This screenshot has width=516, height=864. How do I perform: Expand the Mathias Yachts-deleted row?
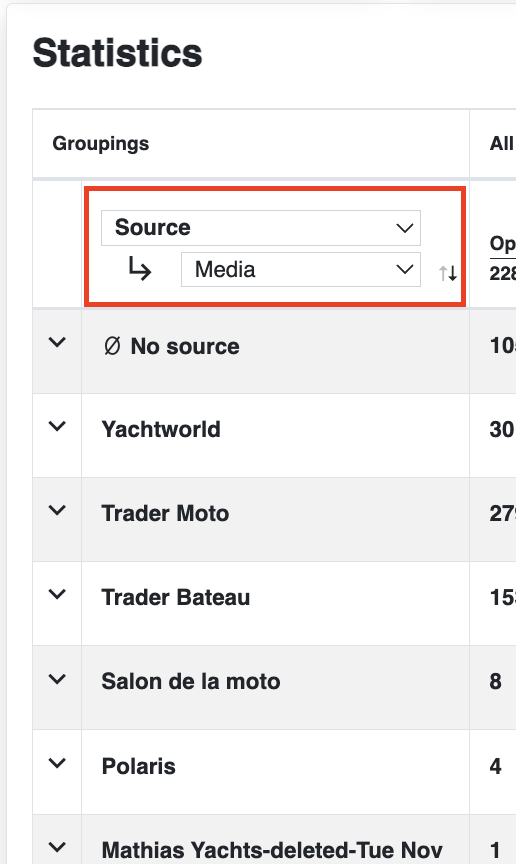(x=57, y=847)
